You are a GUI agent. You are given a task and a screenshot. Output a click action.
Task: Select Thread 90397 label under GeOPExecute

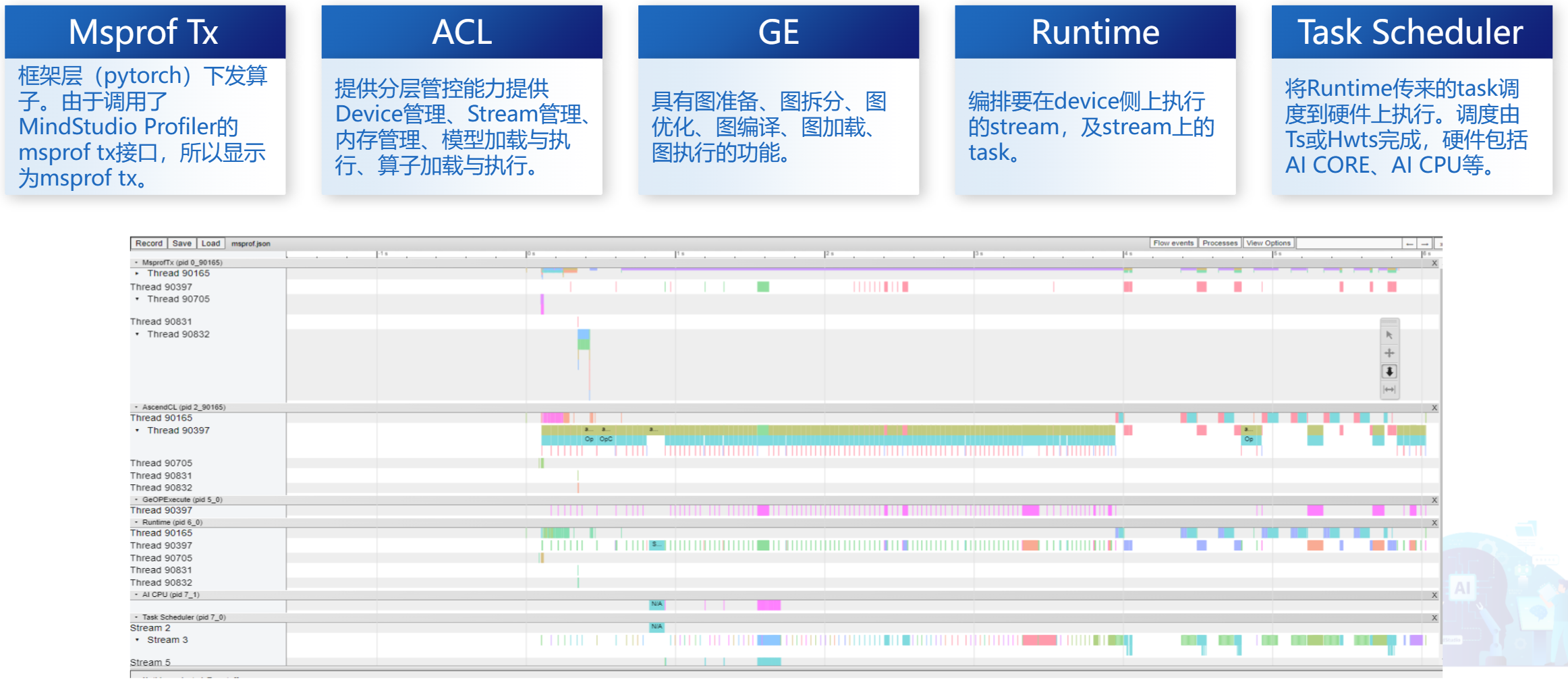[x=161, y=511]
